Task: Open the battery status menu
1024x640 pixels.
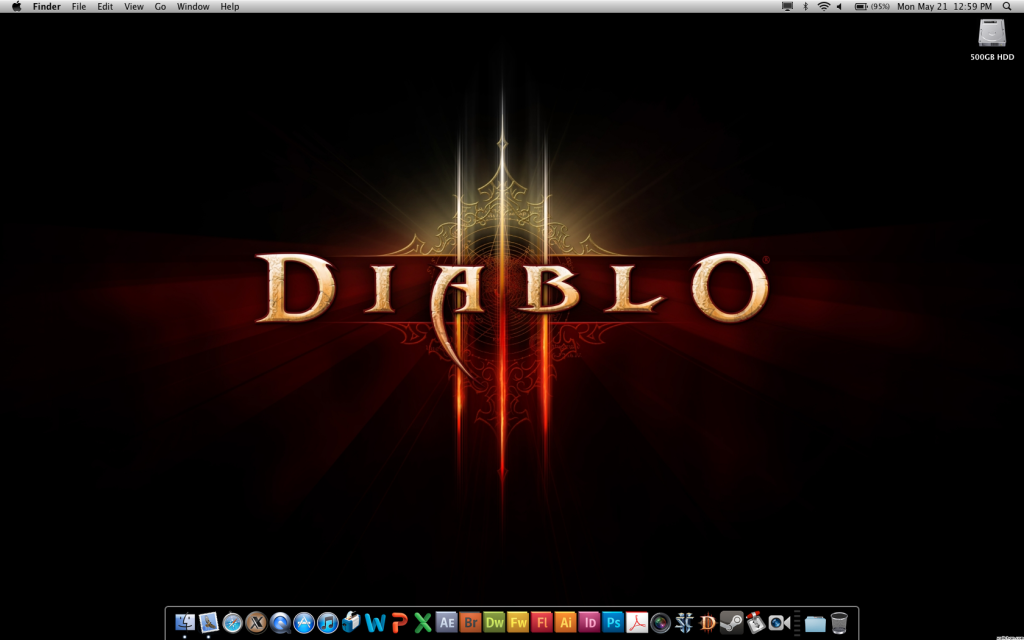Action: tap(872, 7)
